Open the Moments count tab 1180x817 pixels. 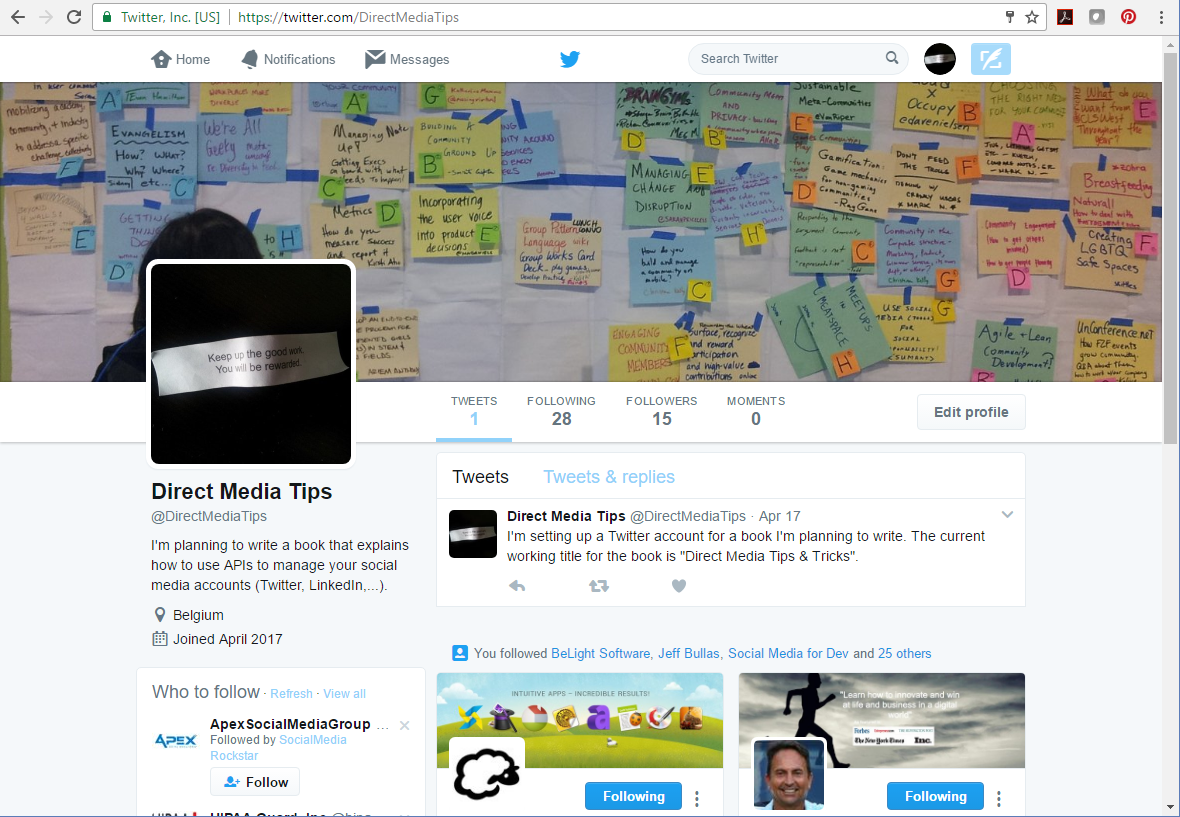tap(756, 412)
